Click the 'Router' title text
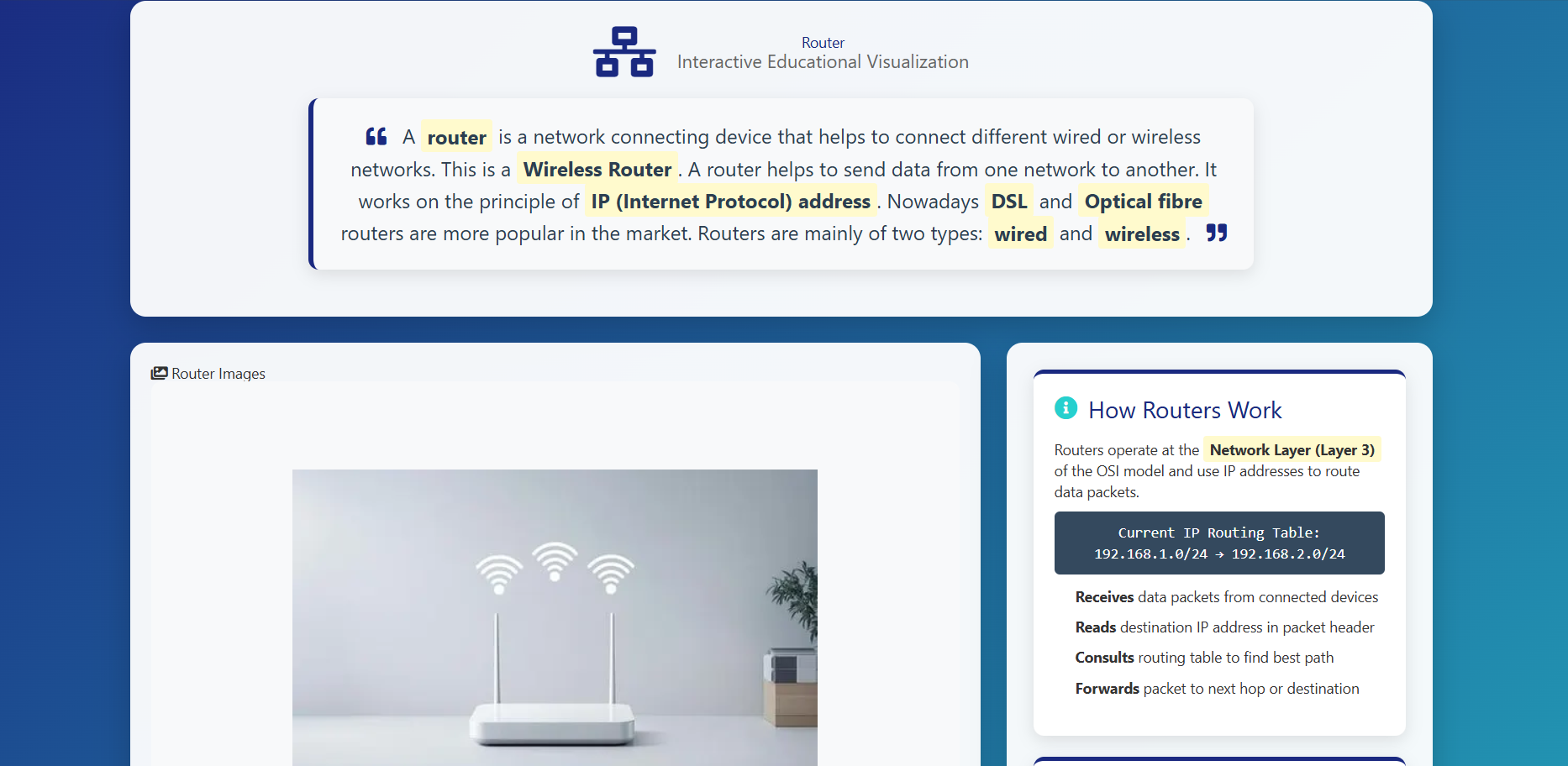 (x=823, y=43)
